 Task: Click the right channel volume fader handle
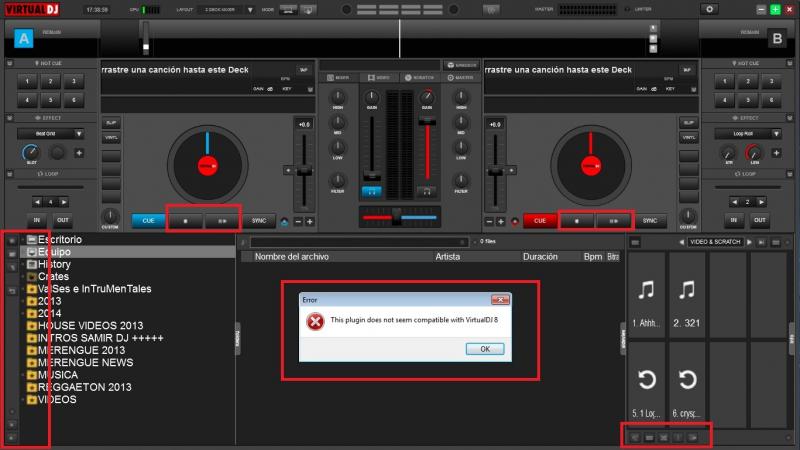[x=427, y=121]
